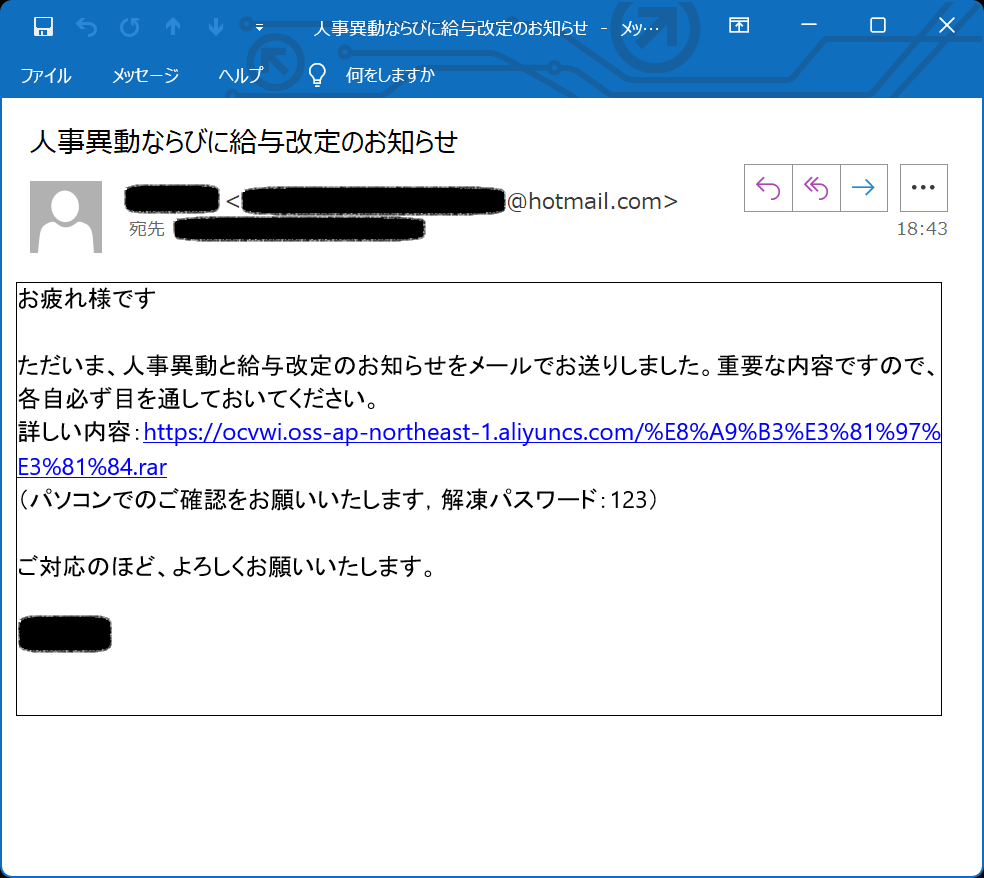Image resolution: width=984 pixels, height=878 pixels.
Task: Click the ribbon display options icon
Action: 739,25
